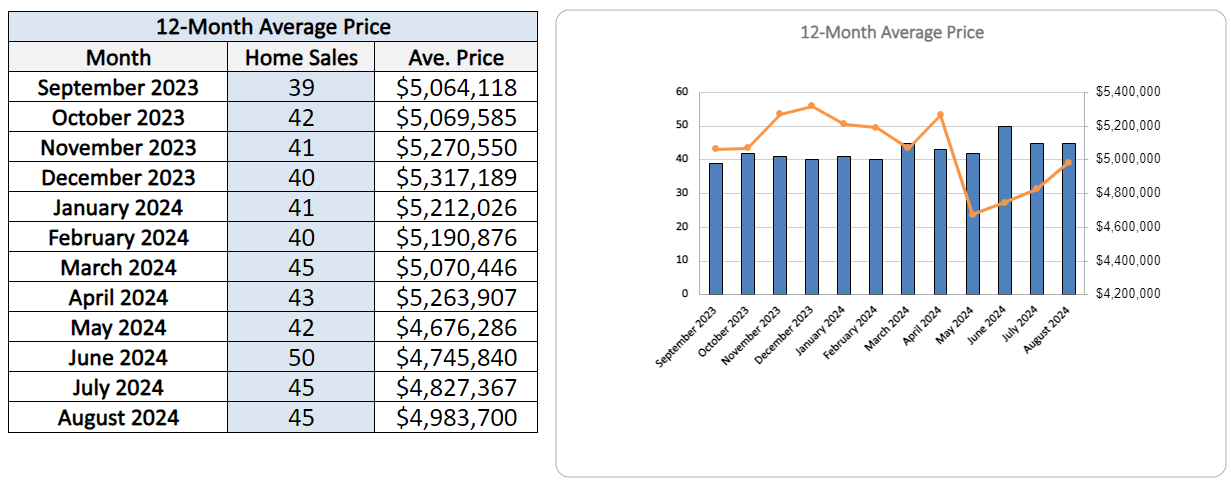Click the August 2024 bar in chart

[1068, 218]
